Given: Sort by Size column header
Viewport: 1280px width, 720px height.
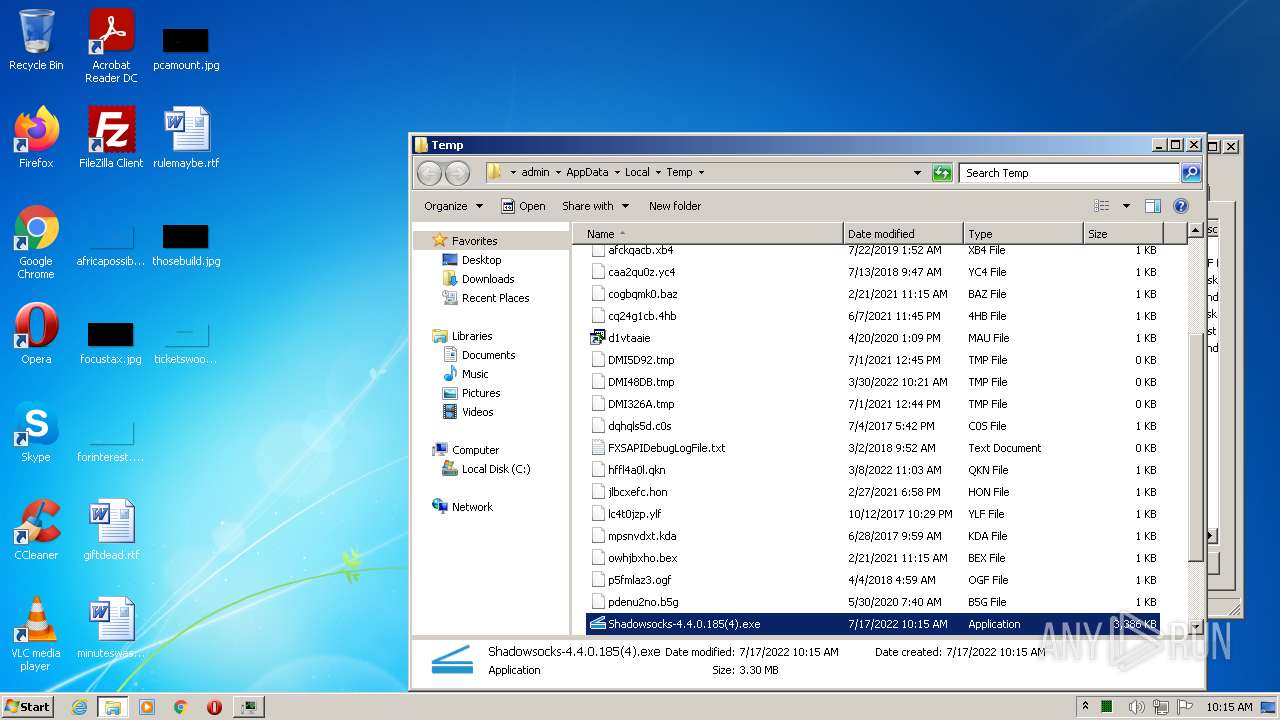Looking at the screenshot, I should [x=1124, y=234].
